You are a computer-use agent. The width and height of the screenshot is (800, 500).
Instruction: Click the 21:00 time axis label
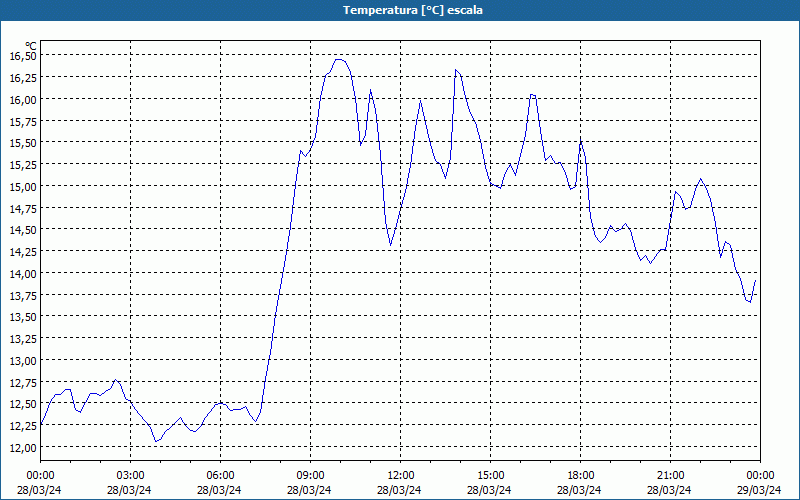pos(670,476)
